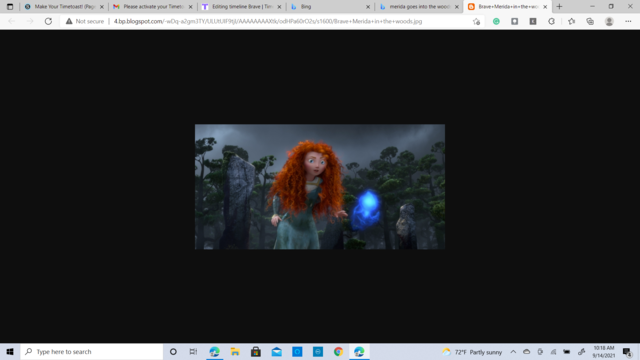This screenshot has height=360, width=640.
Task: Close the Bing tab
Action: [368, 7]
